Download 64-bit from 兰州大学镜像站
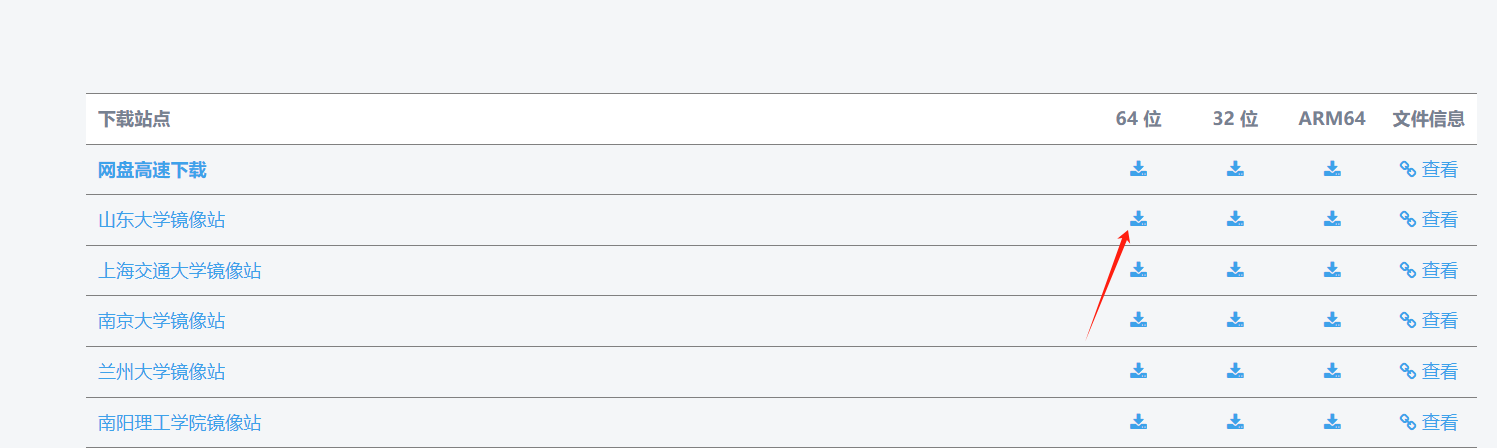The image size is (1497, 448). coord(1138,371)
